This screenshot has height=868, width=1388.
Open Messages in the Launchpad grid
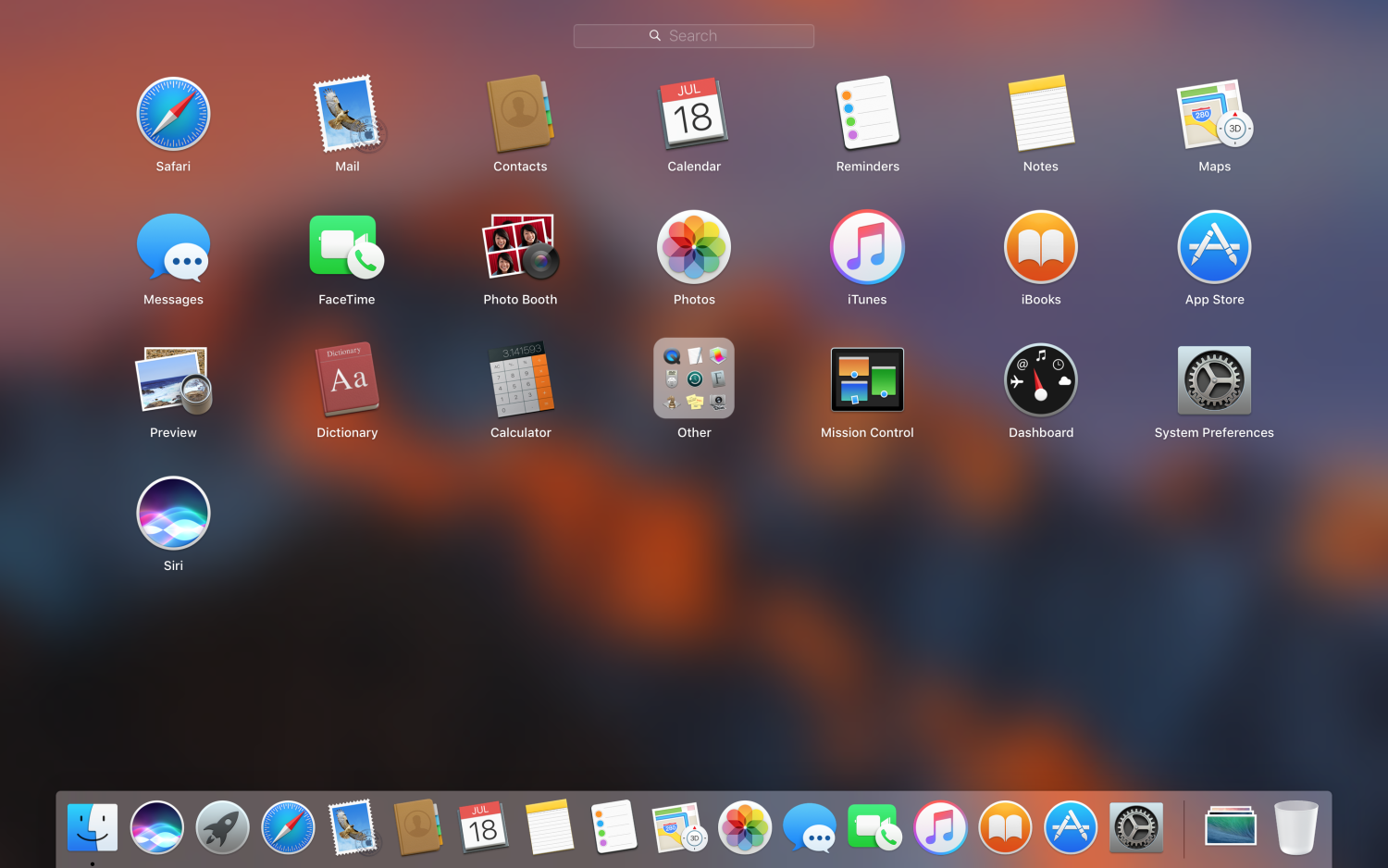(173, 247)
